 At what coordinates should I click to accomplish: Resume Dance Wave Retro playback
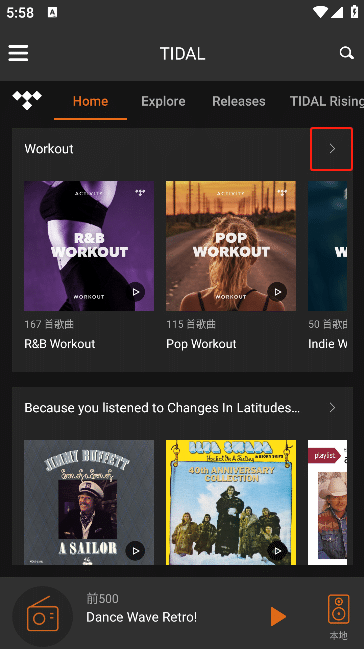278,617
